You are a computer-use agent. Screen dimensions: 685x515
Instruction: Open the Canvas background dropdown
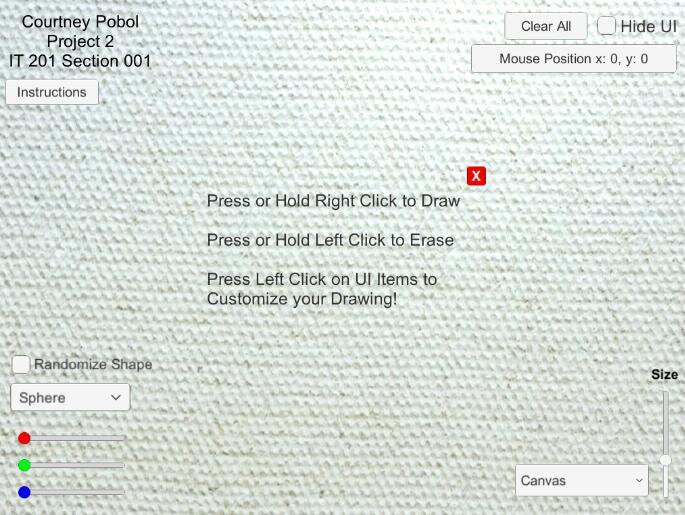tap(582, 480)
